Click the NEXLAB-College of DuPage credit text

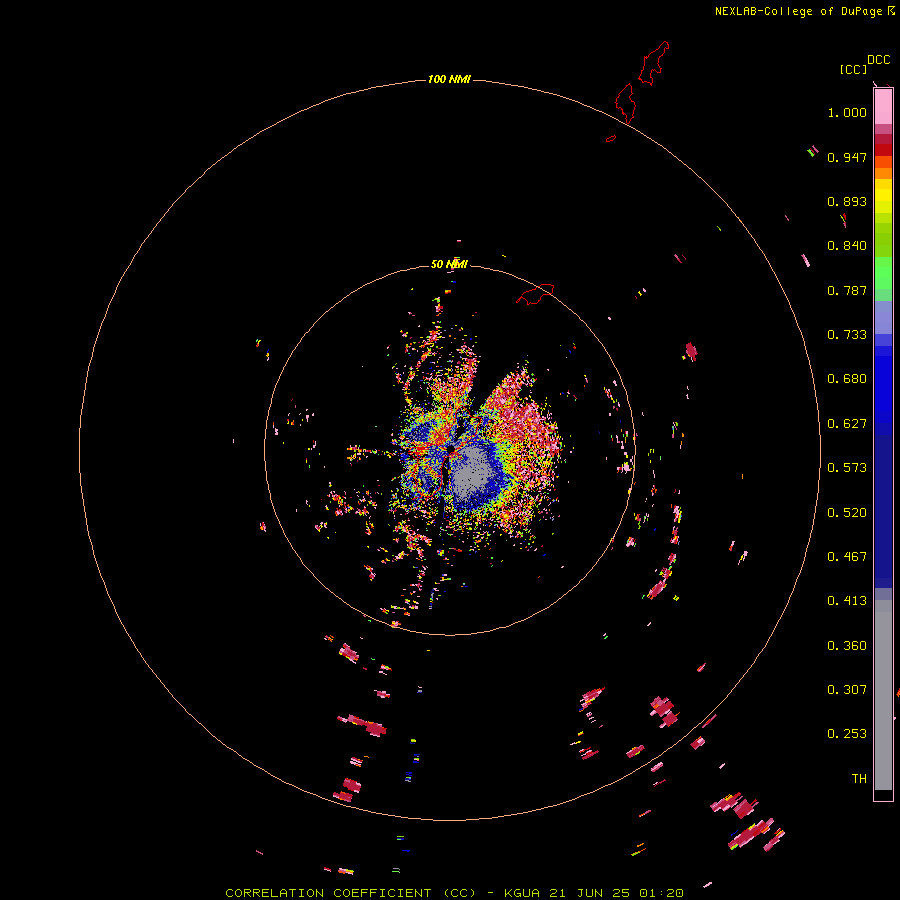coord(798,11)
